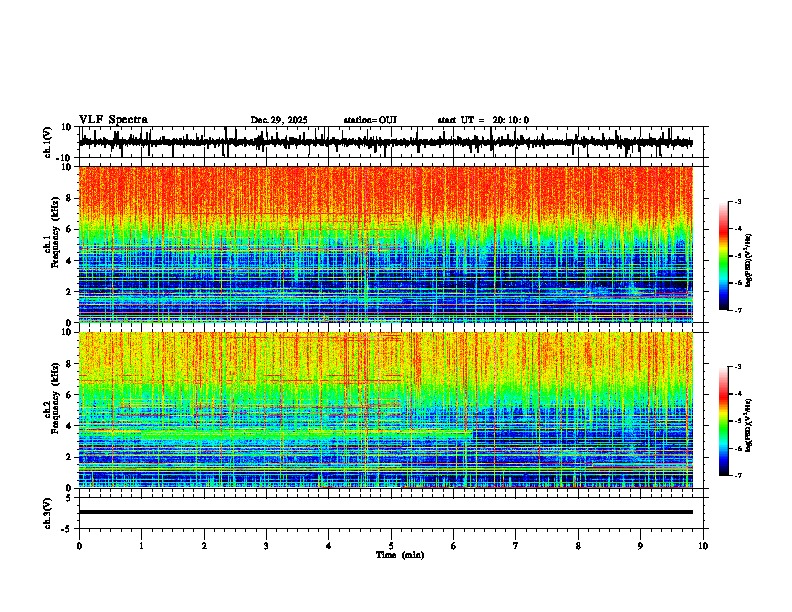Click time axis tick label "9"
The image size is (792, 612).
[640, 546]
